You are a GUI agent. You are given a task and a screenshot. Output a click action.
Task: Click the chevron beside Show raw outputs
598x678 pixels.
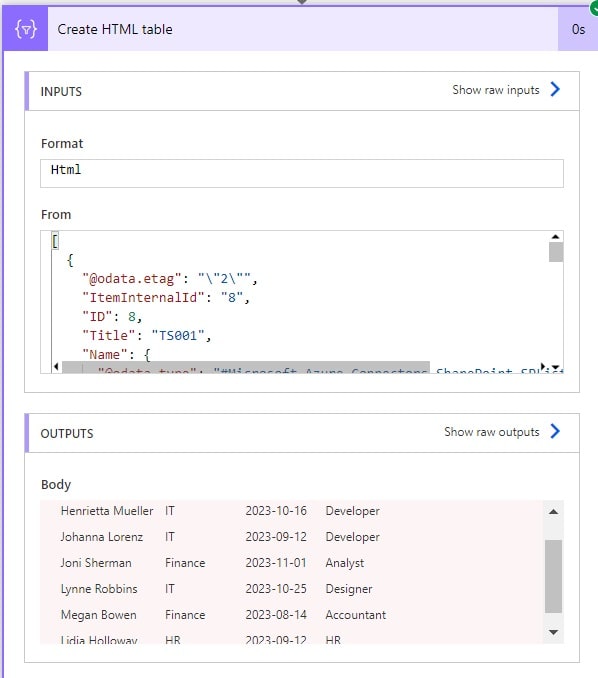[x=555, y=431]
